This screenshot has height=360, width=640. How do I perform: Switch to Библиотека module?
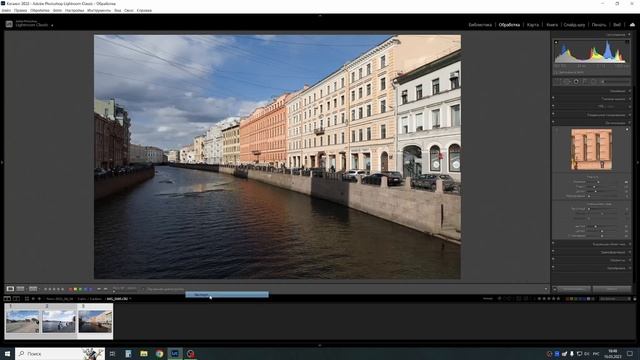tap(480, 25)
